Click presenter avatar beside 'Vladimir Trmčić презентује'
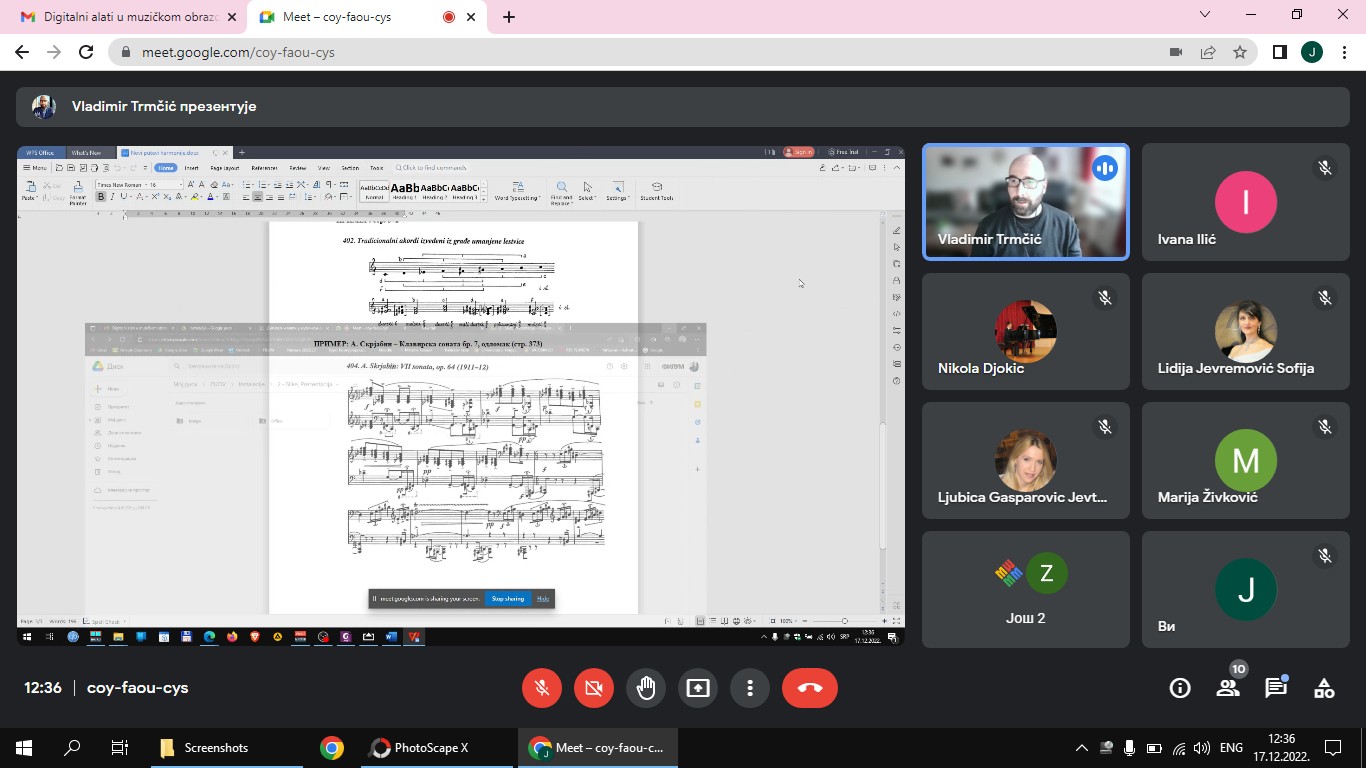The width and height of the screenshot is (1366, 768). click(43, 106)
